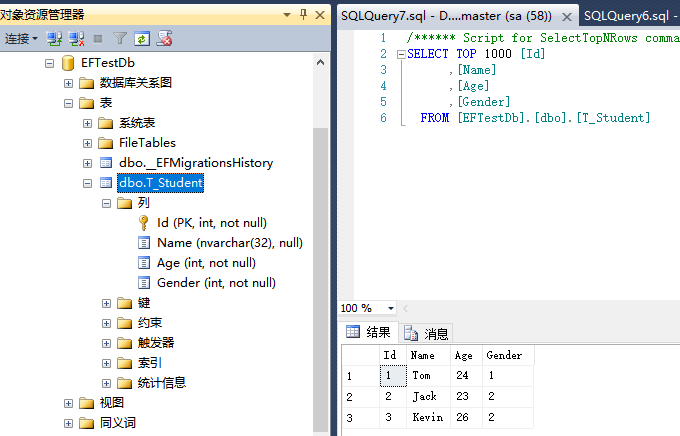Select the Gender (int, not null) column
Screen dimensions: 680x436
(x=216, y=282)
